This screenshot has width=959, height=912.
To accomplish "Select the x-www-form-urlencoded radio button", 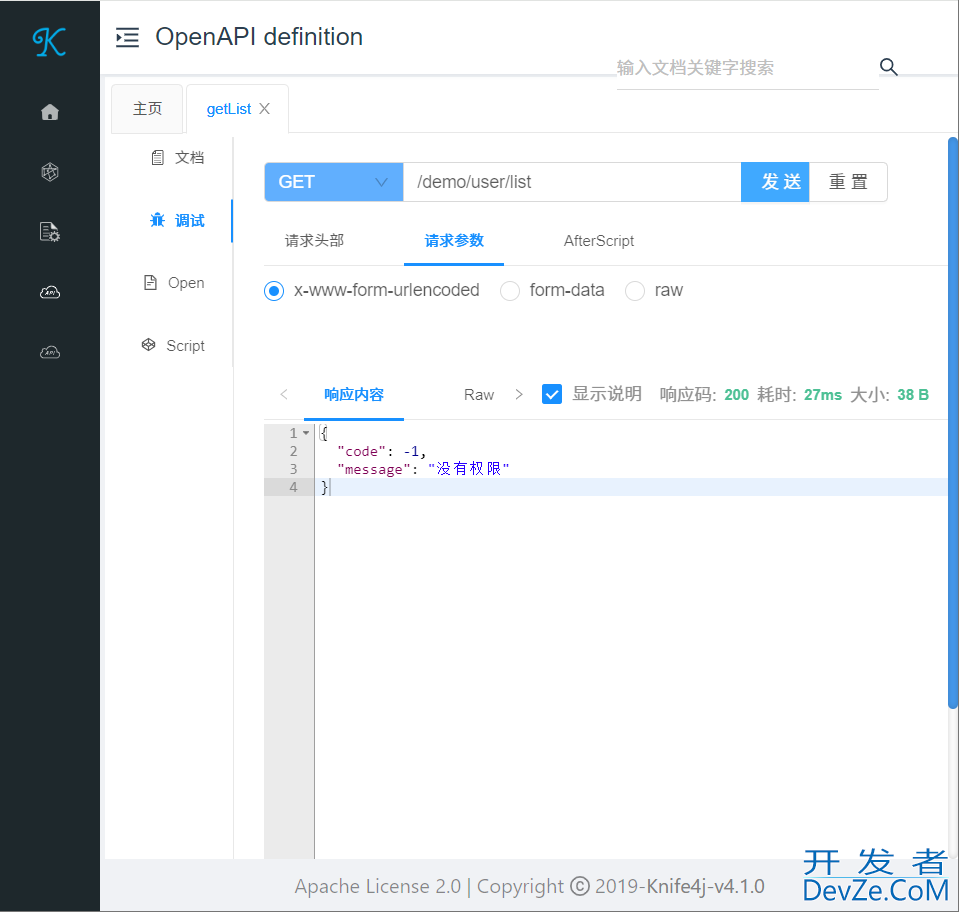I will pyautogui.click(x=274, y=291).
